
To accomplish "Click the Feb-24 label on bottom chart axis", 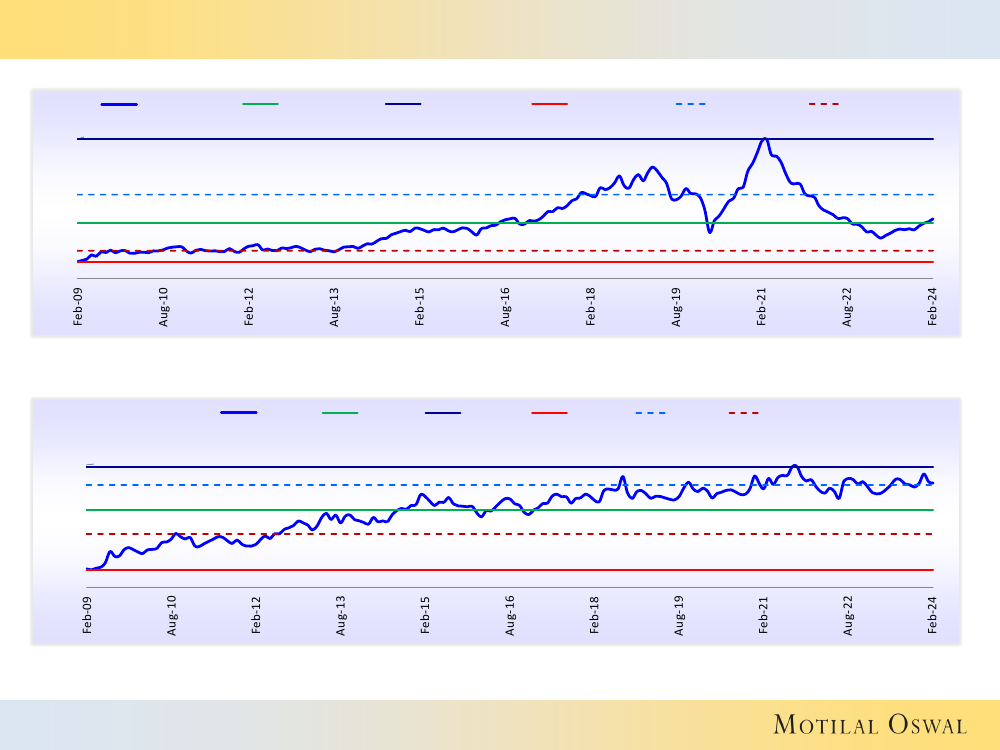I will point(933,616).
